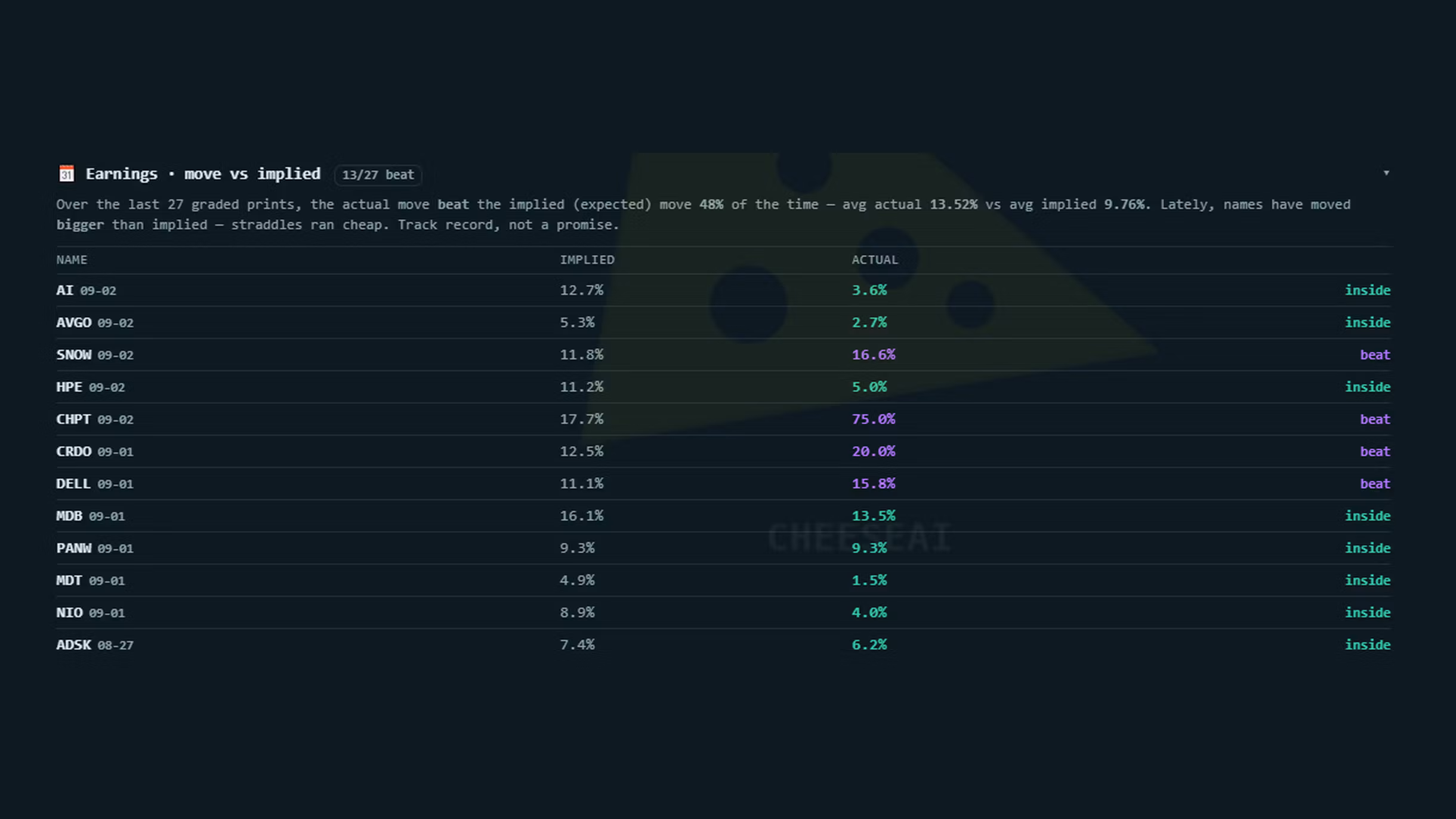Click the CHPT 09-02 ticker name
Image resolution: width=1456 pixels, height=819 pixels.
click(x=95, y=420)
